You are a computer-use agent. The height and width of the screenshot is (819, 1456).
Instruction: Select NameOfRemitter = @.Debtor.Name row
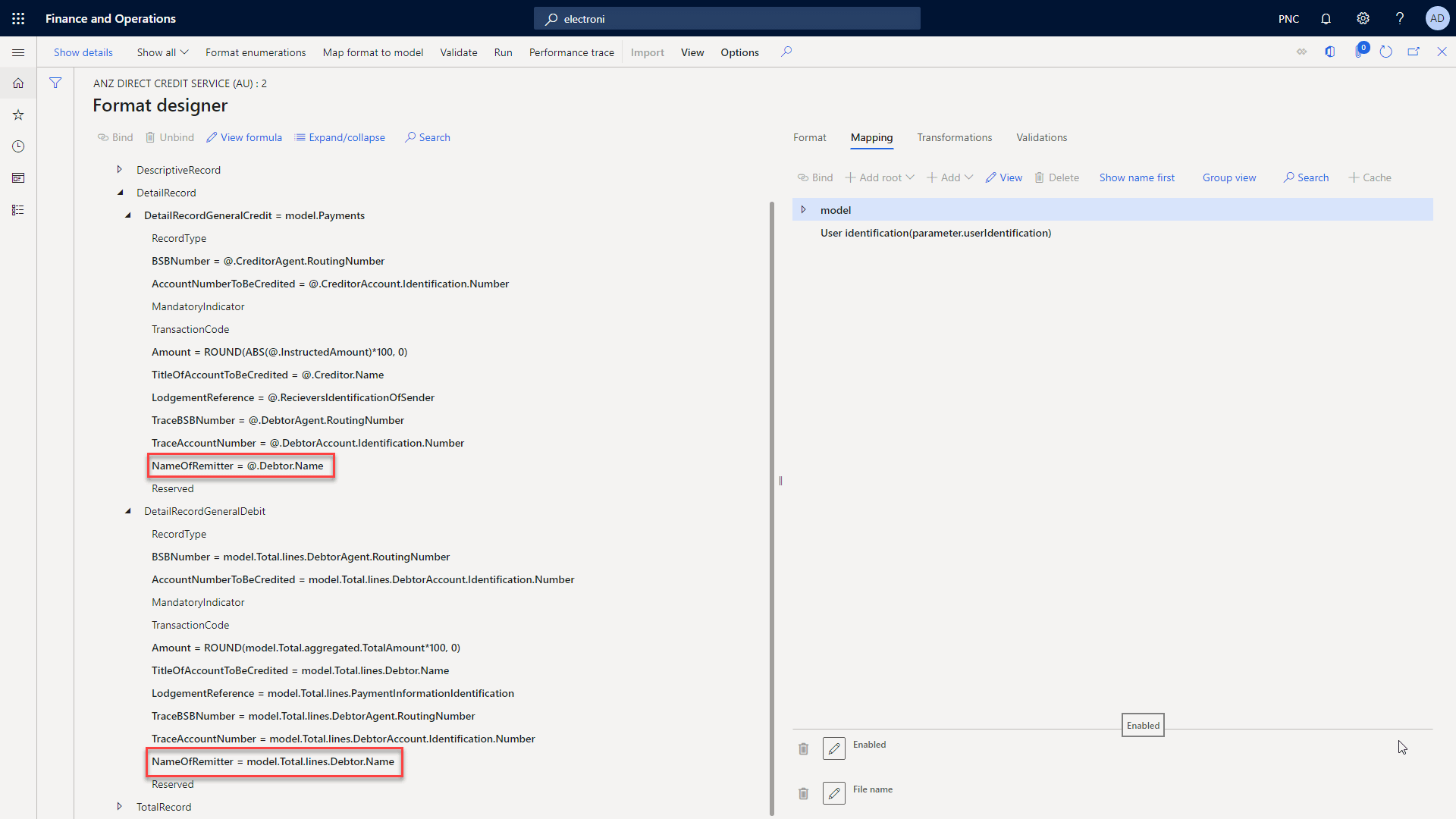tap(237, 466)
